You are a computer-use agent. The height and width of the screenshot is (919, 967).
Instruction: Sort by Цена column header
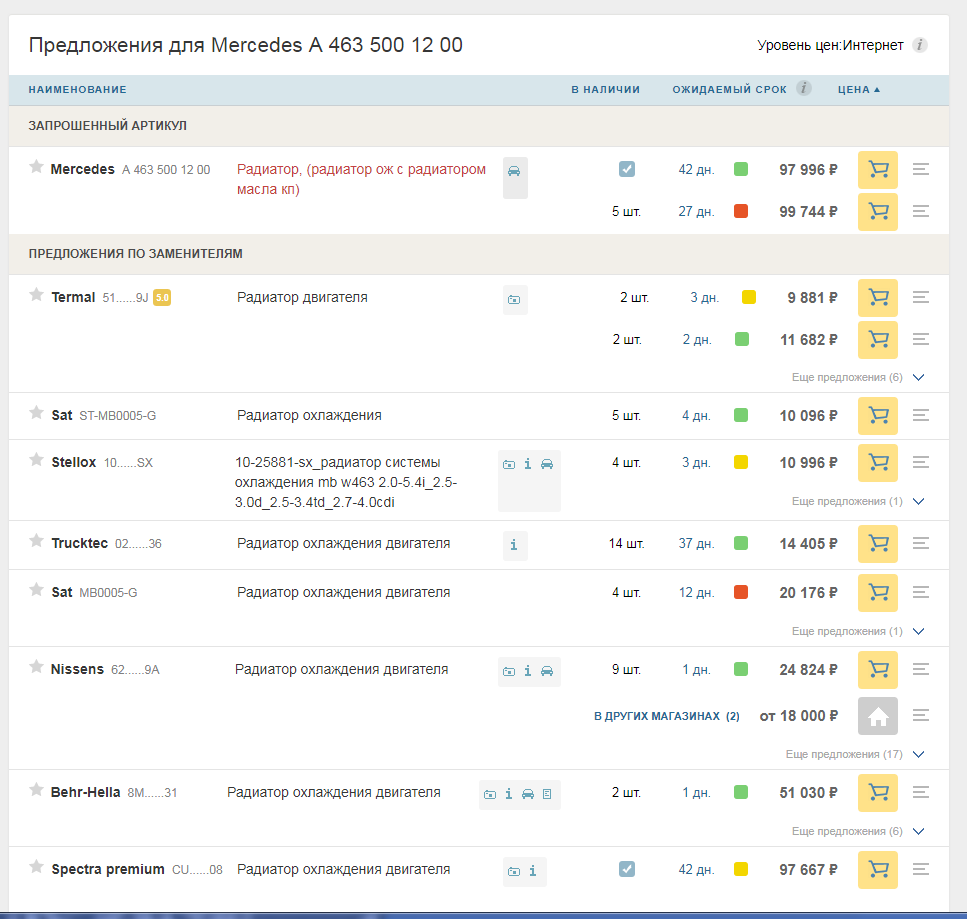pos(858,89)
